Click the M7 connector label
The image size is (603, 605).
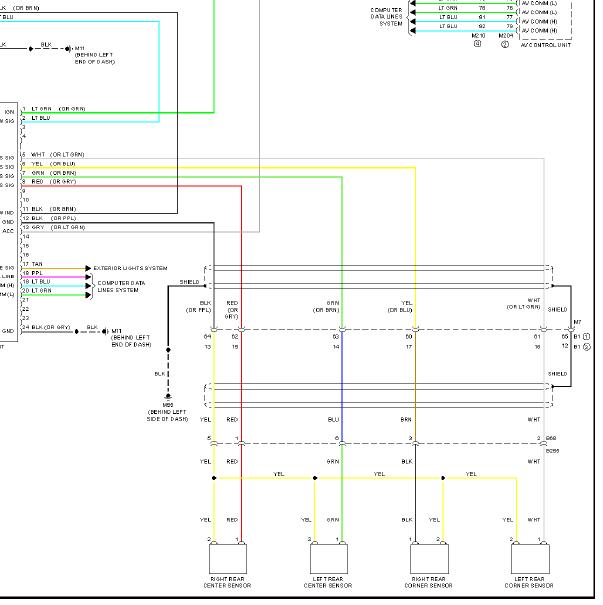pyautogui.click(x=577, y=322)
